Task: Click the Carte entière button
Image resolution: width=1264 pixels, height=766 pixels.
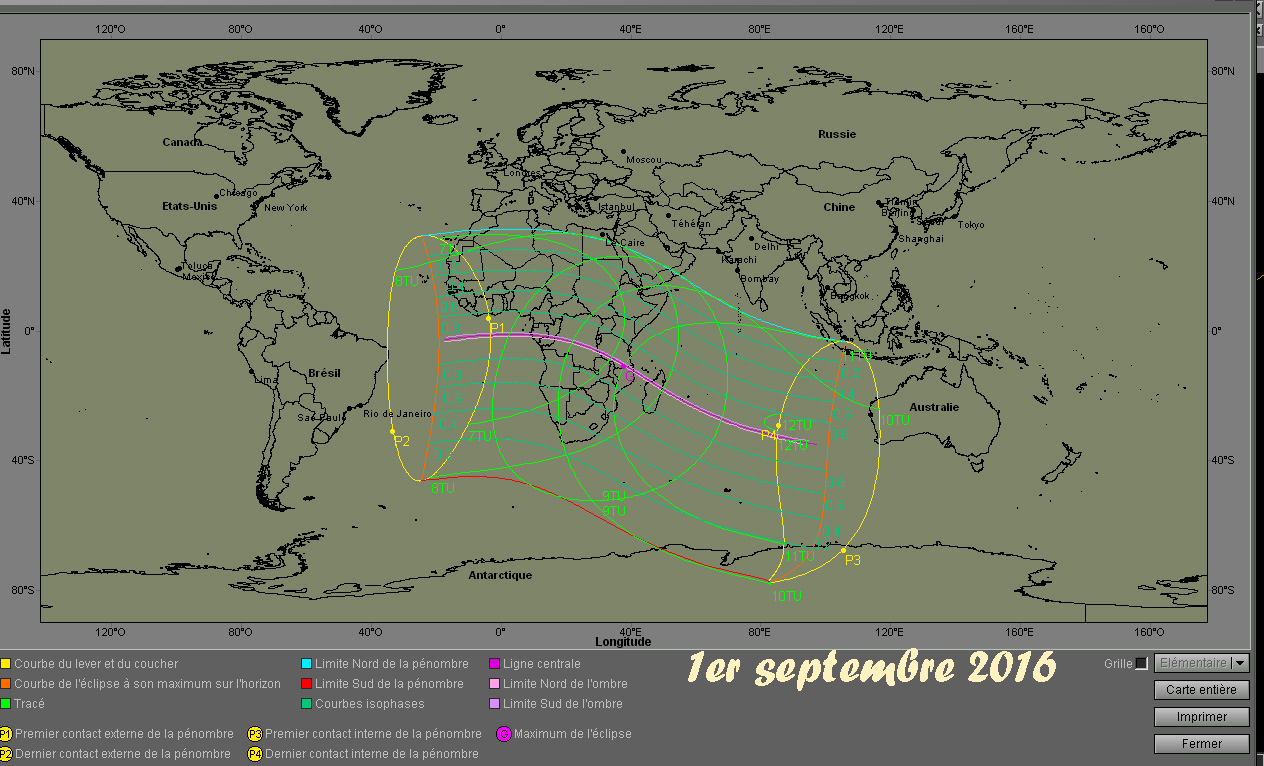Action: tap(1201, 689)
